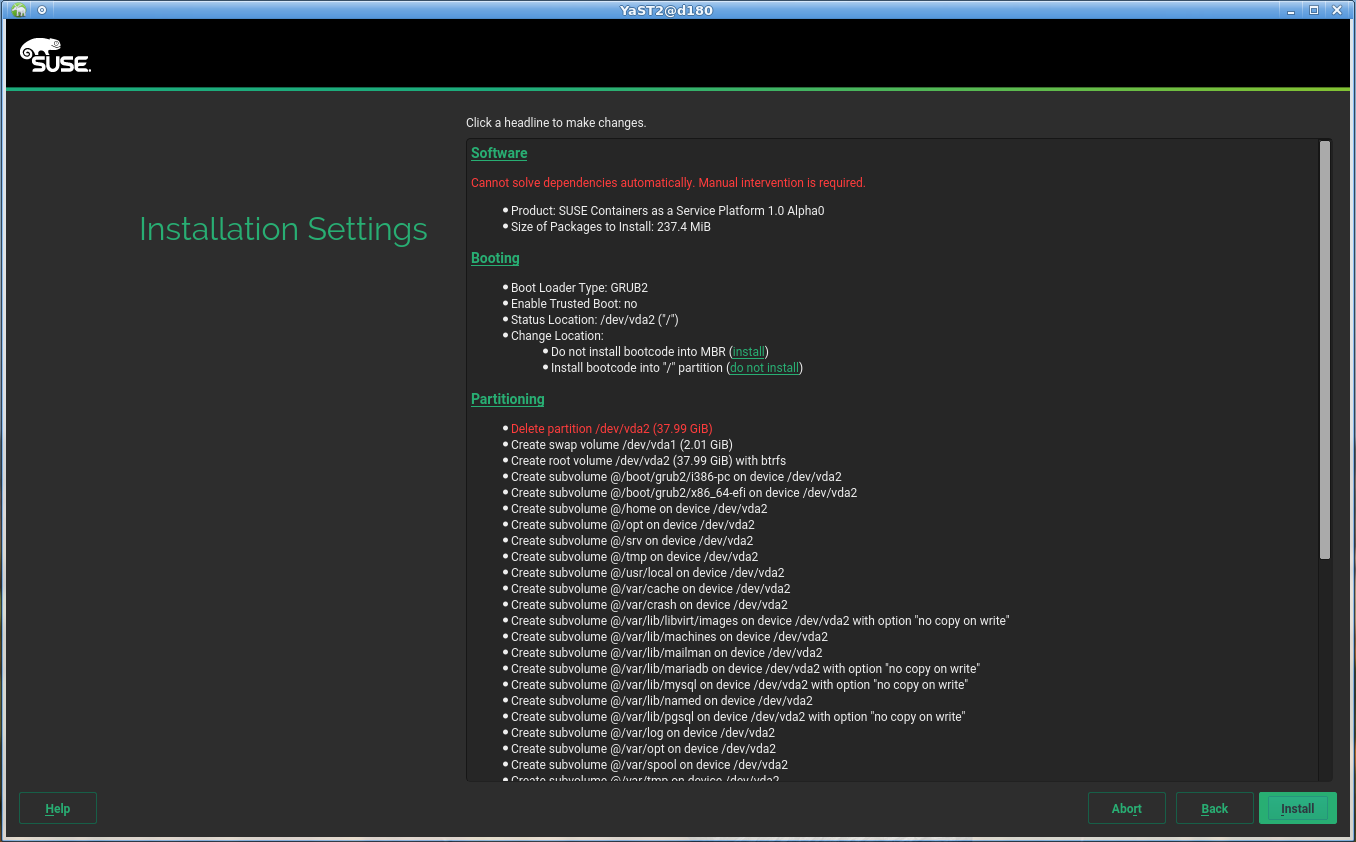Open the window menu icon in title bar

click(19, 10)
